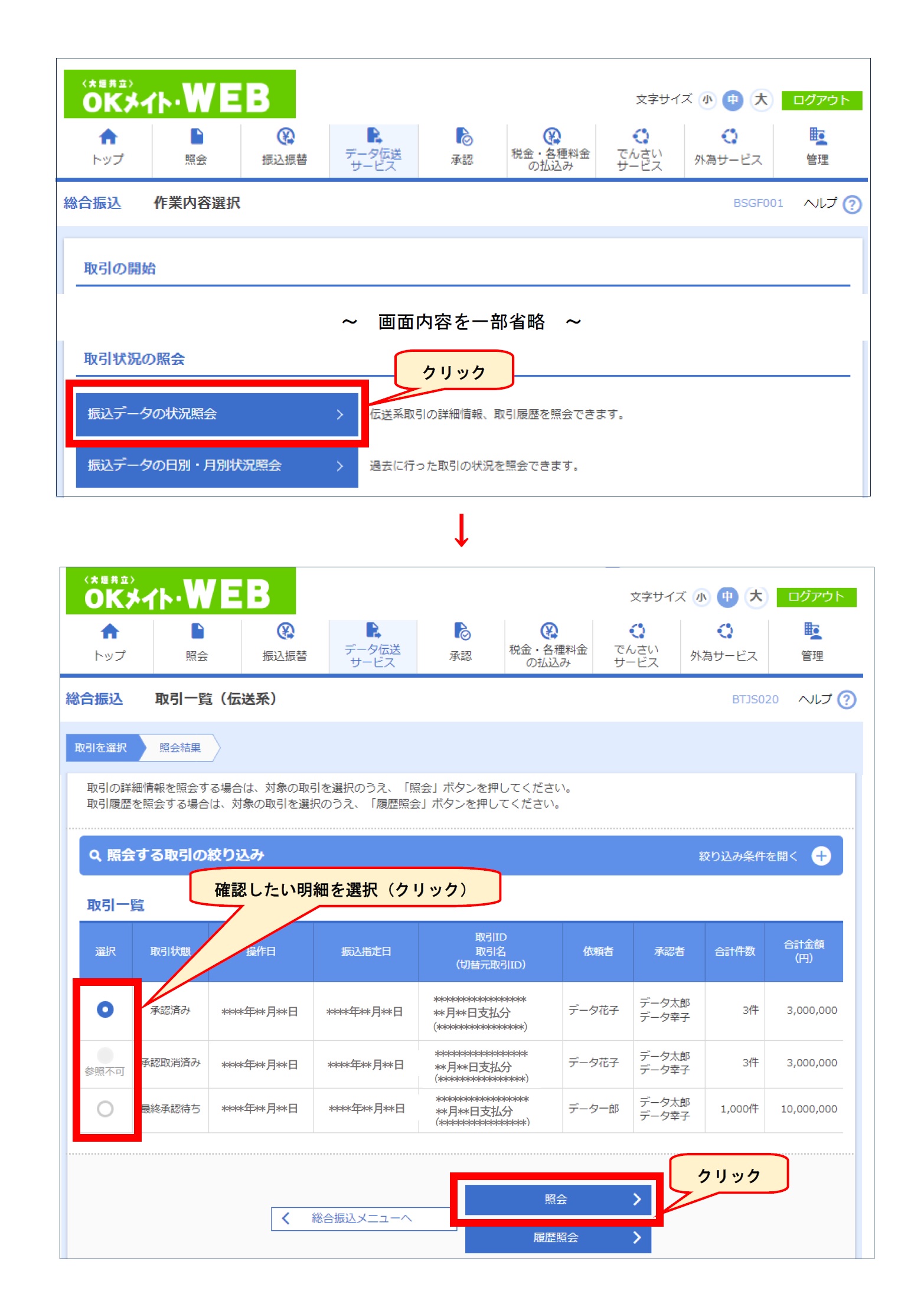Set text size to 大 in upper screen
The height and width of the screenshot is (1307, 924).
760,100
